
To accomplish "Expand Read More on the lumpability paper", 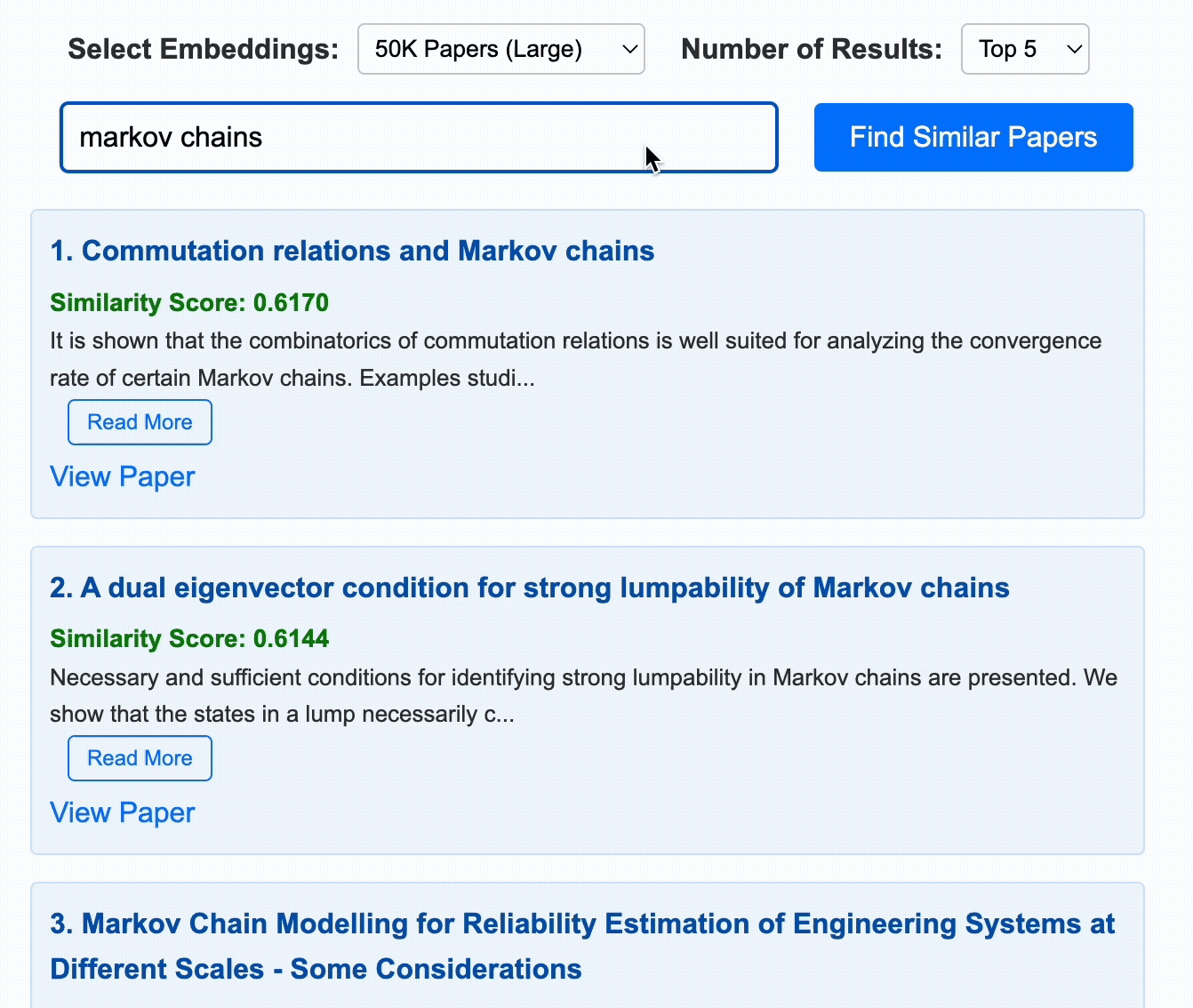I will pos(139,757).
